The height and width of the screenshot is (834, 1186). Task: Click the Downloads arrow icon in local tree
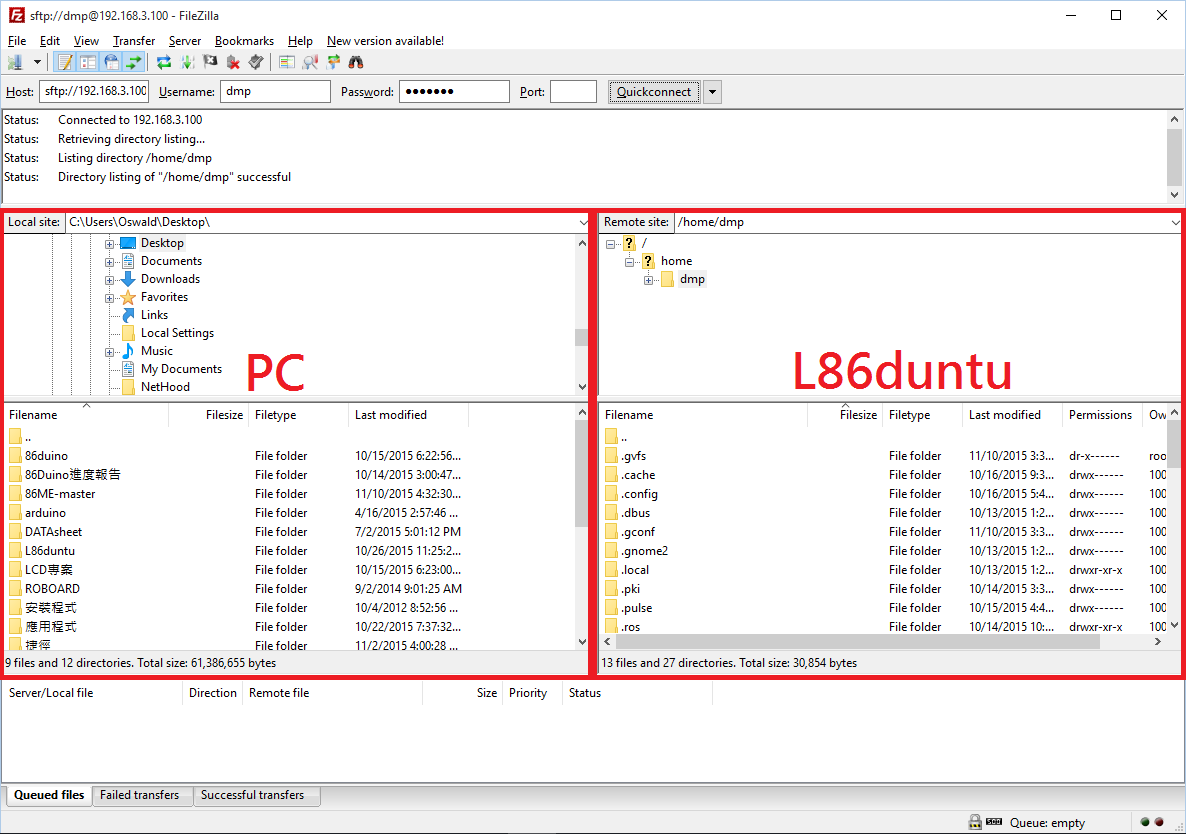(128, 279)
